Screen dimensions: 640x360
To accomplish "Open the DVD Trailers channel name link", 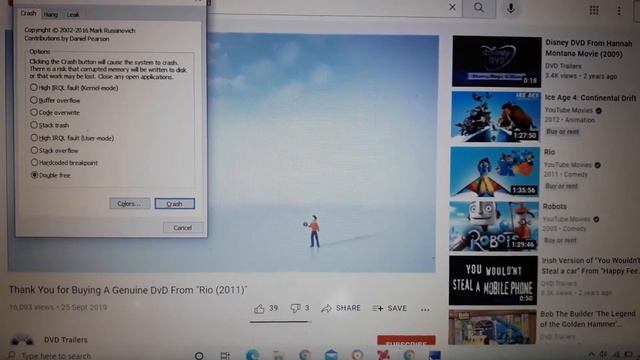I will pos(66,340).
